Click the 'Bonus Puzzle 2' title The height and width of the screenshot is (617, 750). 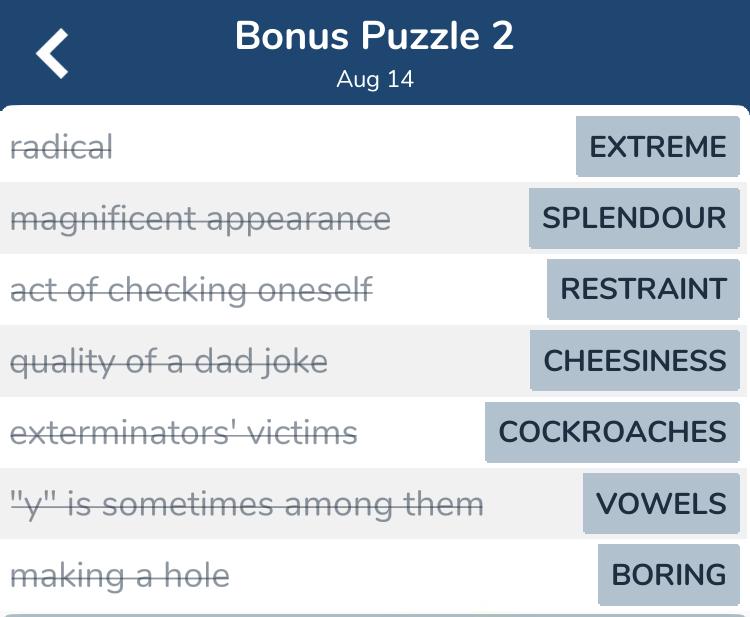coord(374,37)
